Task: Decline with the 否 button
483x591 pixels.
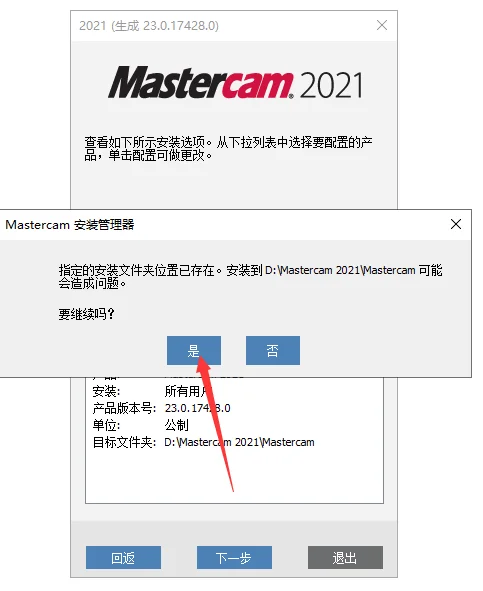Action: tap(273, 351)
